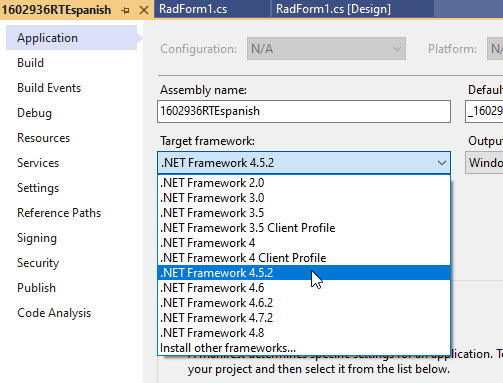Open the Code Analysis page
503x383 pixels.
pyautogui.click(x=54, y=313)
